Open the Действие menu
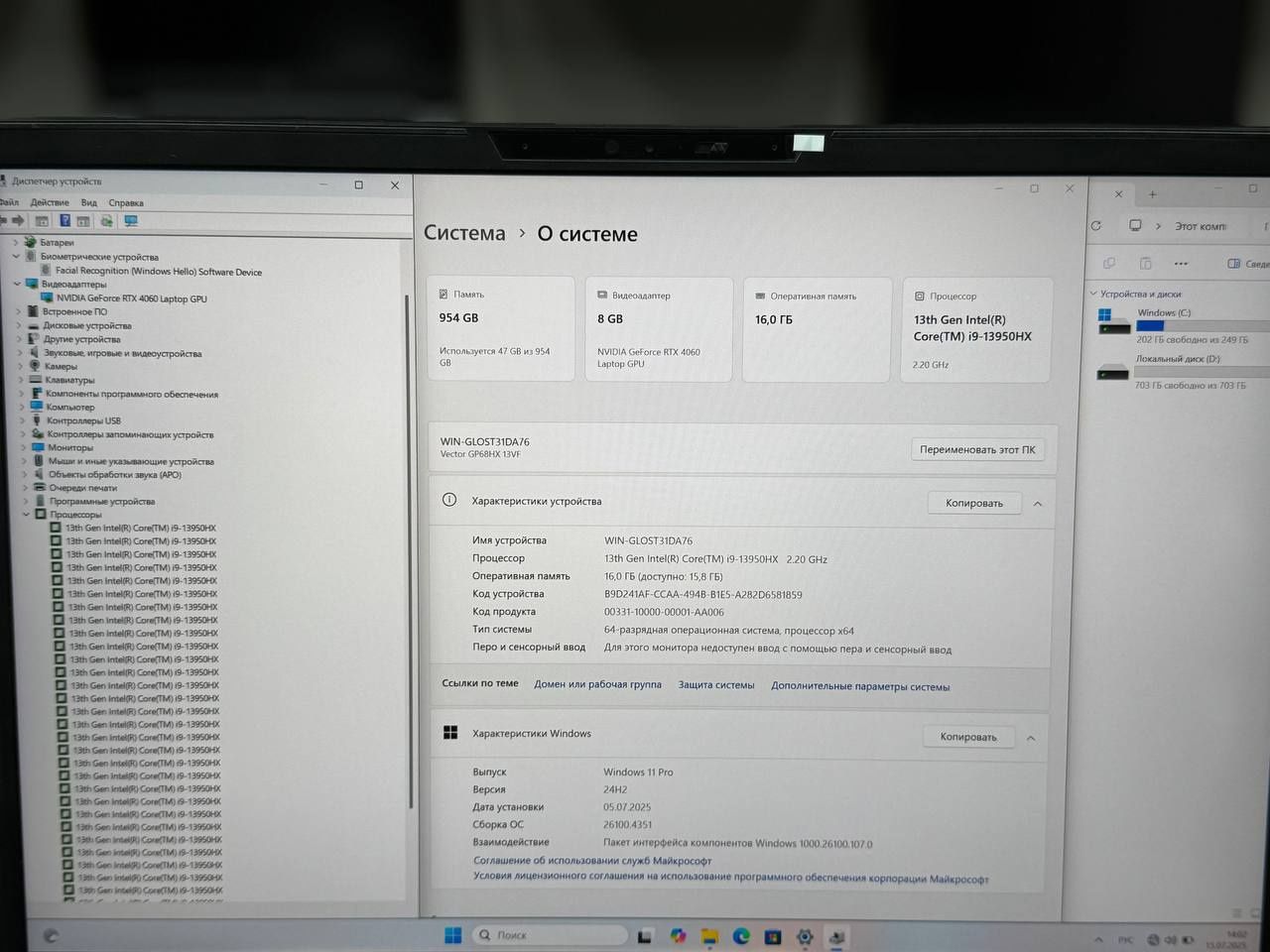Image resolution: width=1270 pixels, height=952 pixels. pyautogui.click(x=50, y=202)
